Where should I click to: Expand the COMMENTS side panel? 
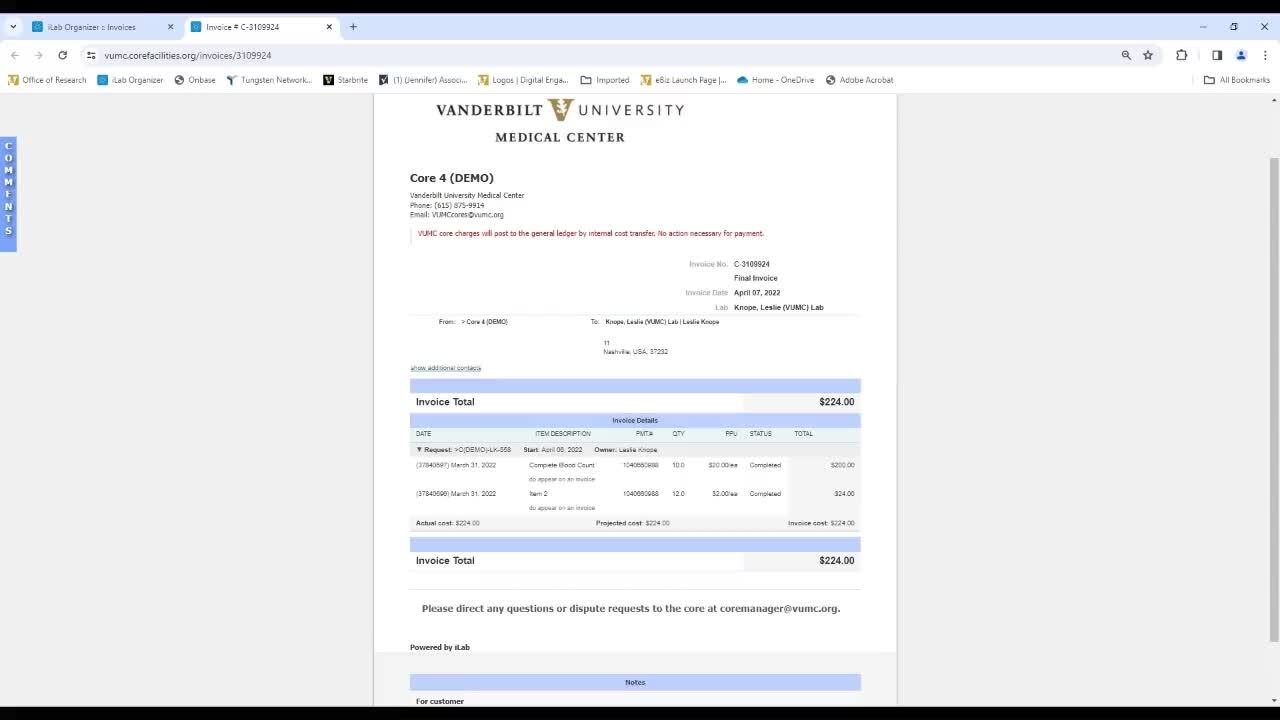pos(8,189)
